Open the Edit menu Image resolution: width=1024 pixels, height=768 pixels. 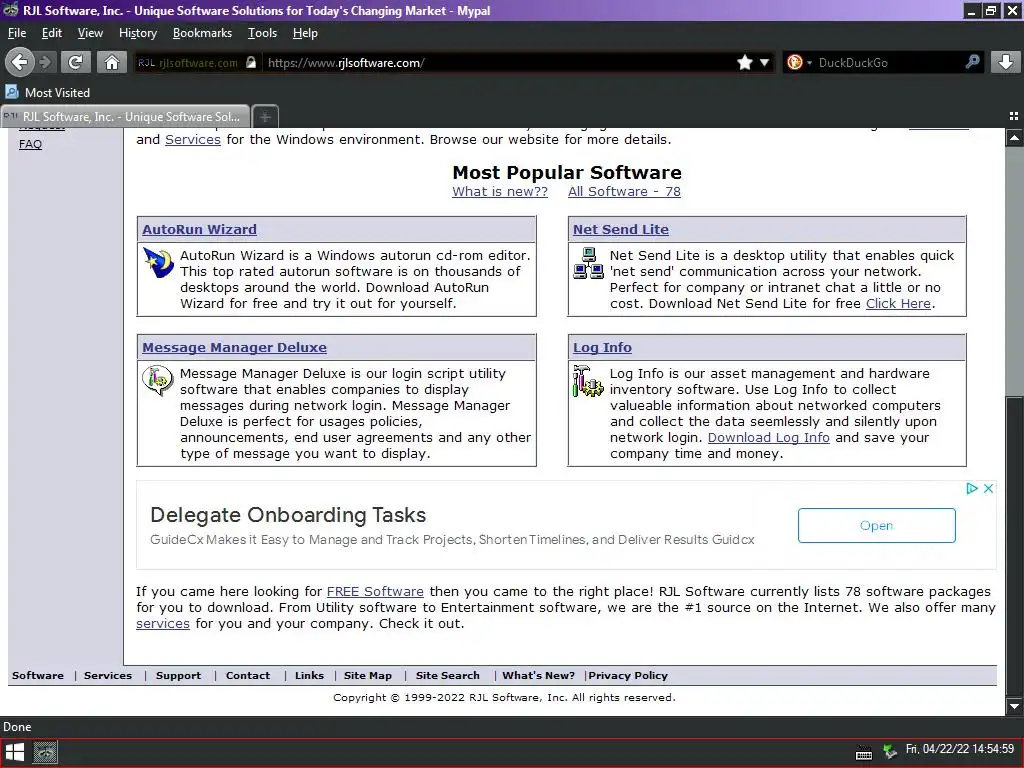point(52,33)
